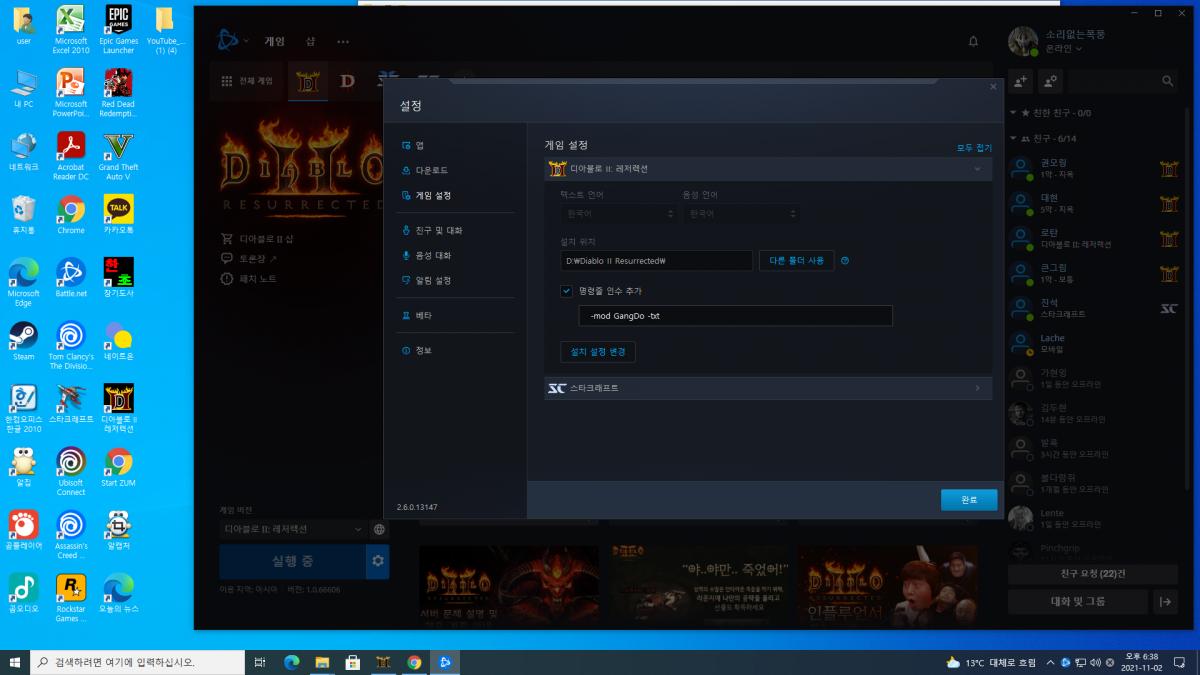Open the Battle.net logo menu
This screenshot has height=675, width=1200.
tap(232, 41)
